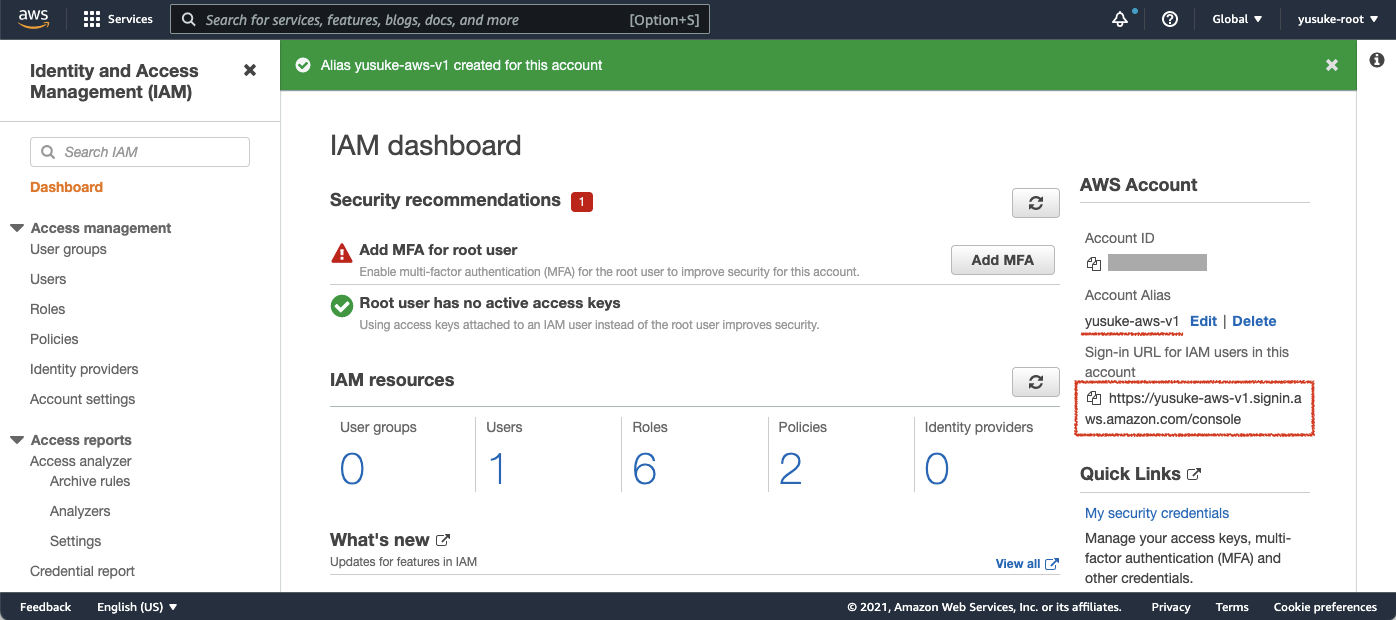Dismiss the green alias created banner
The image size is (1396, 620).
pyautogui.click(x=1332, y=65)
